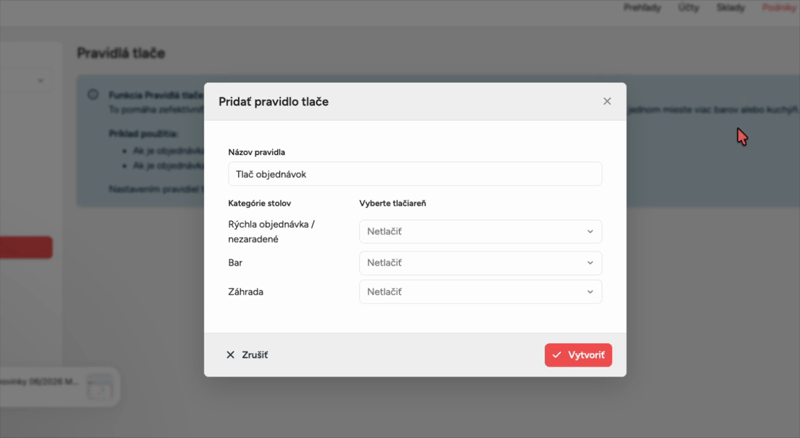The height and width of the screenshot is (438, 800).
Task: Expand the sidebar dropdown chevron
Action: tap(40, 81)
